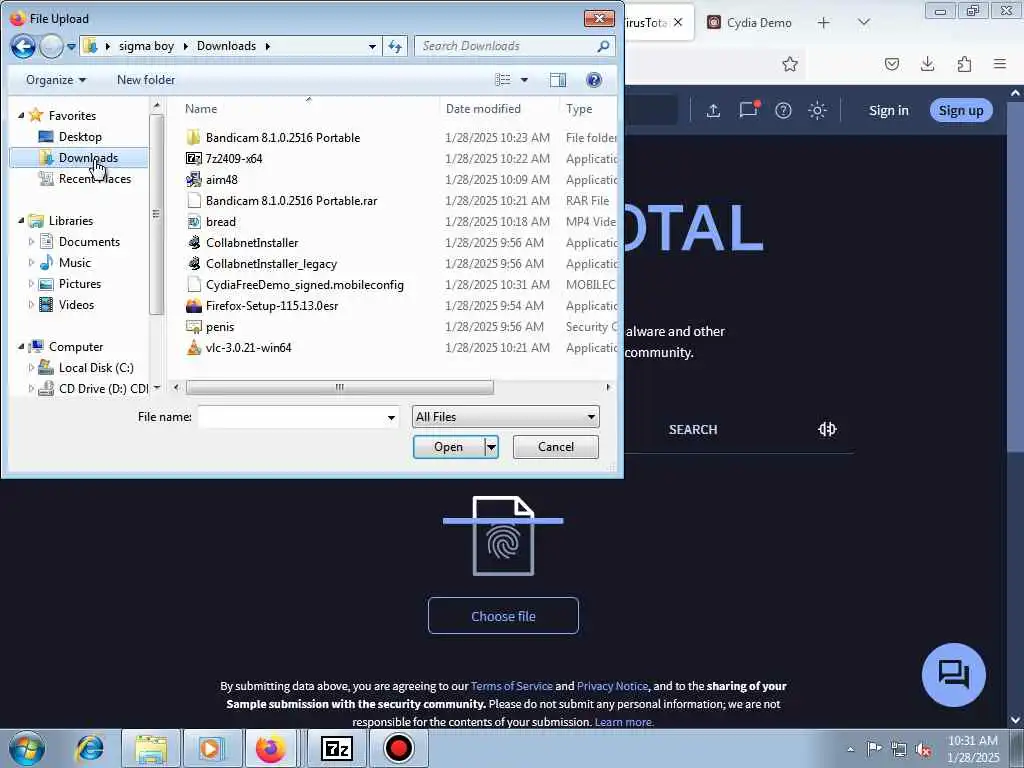The width and height of the screenshot is (1024, 768).
Task: Change view using the views icon
Action: [x=503, y=80]
